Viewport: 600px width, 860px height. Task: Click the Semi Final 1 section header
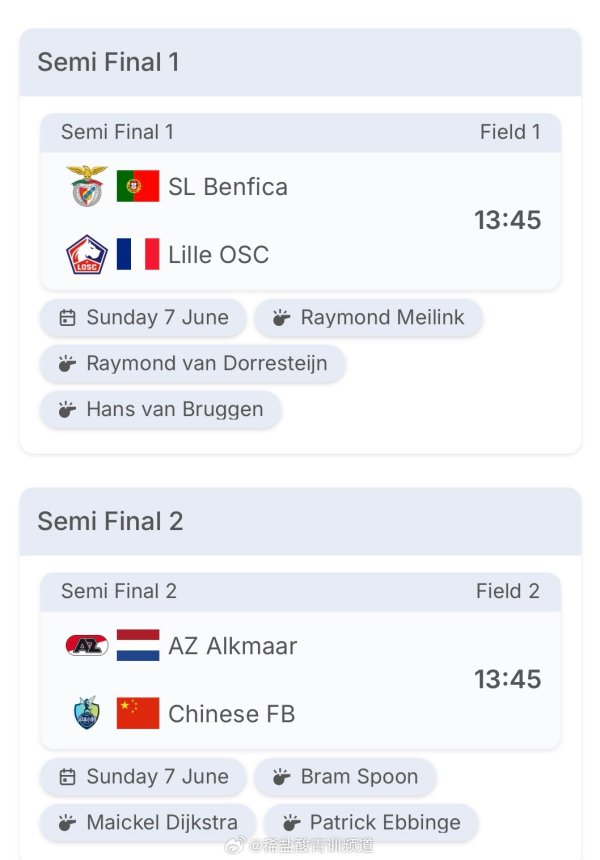coord(301,63)
